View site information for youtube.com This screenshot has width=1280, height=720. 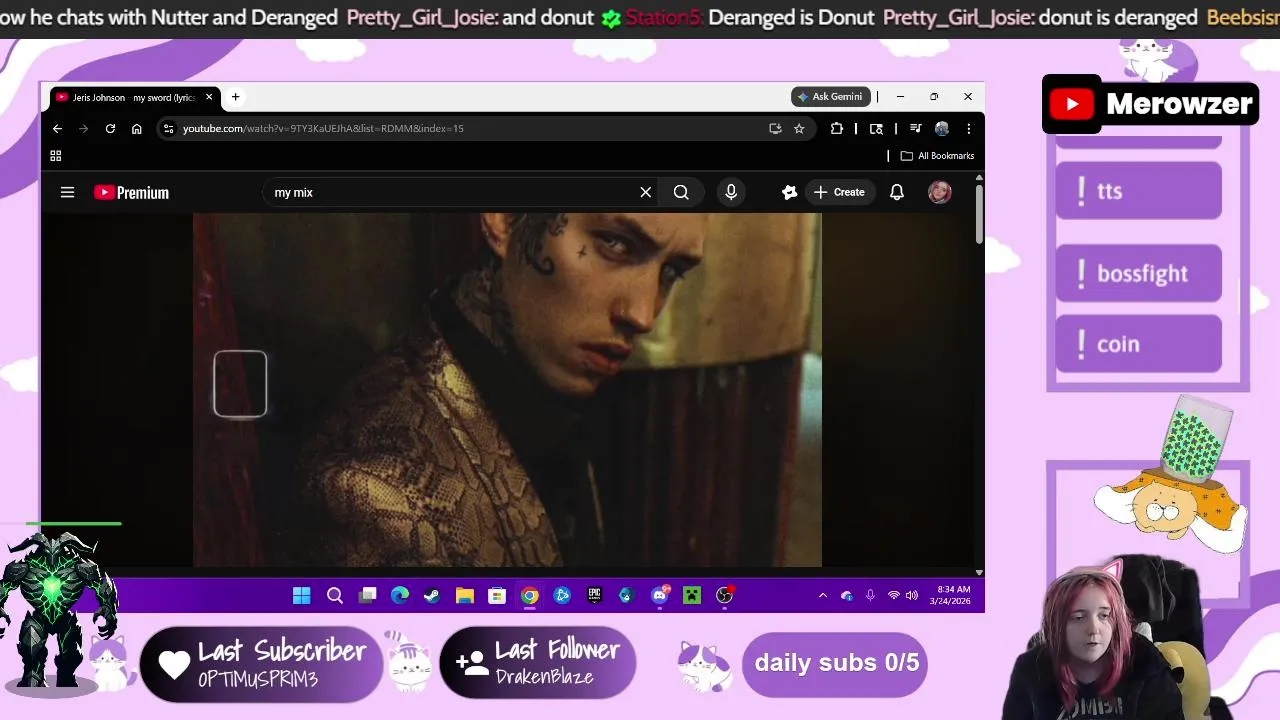click(169, 128)
